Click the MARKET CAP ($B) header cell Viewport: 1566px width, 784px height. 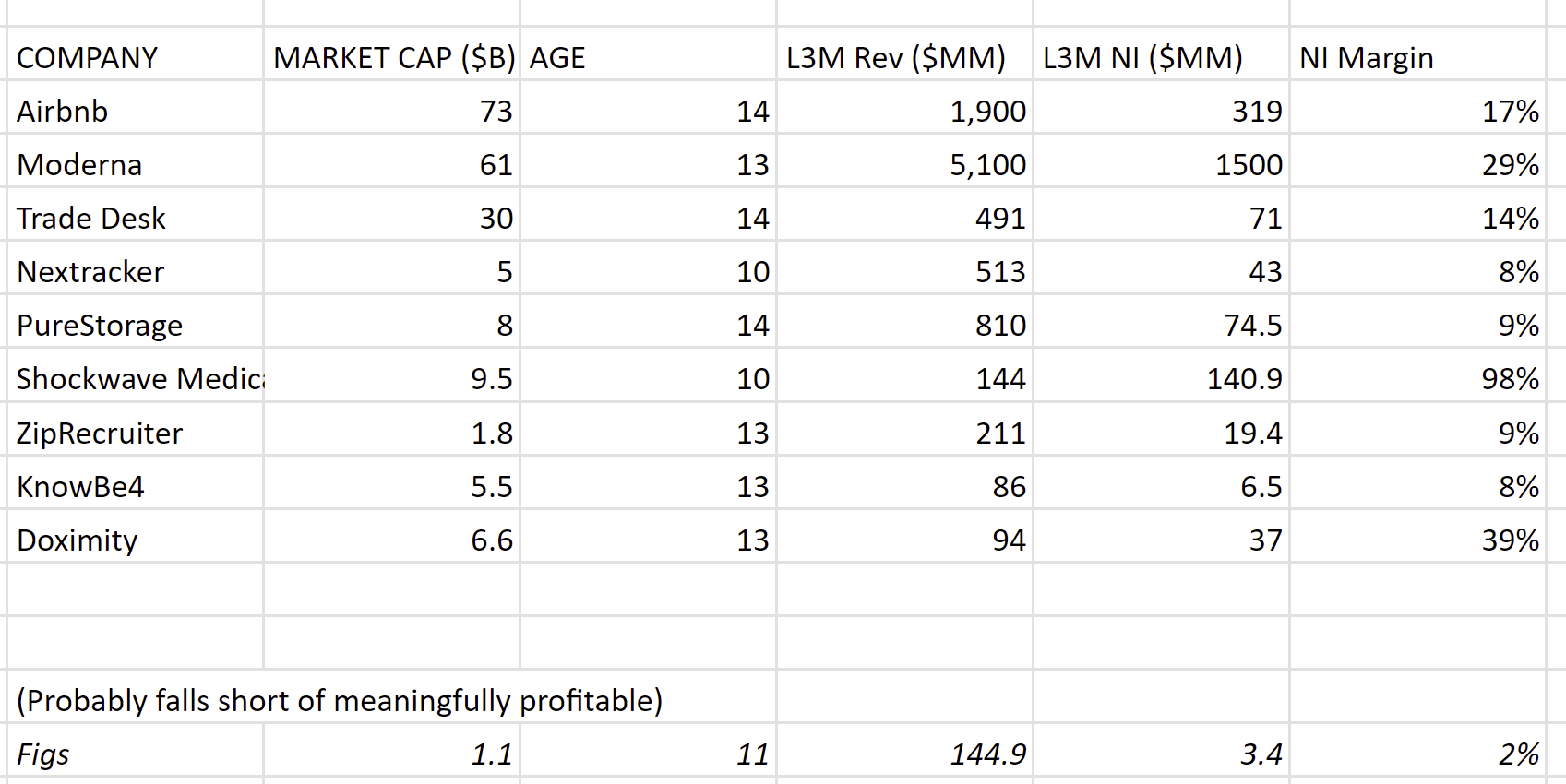(x=393, y=58)
